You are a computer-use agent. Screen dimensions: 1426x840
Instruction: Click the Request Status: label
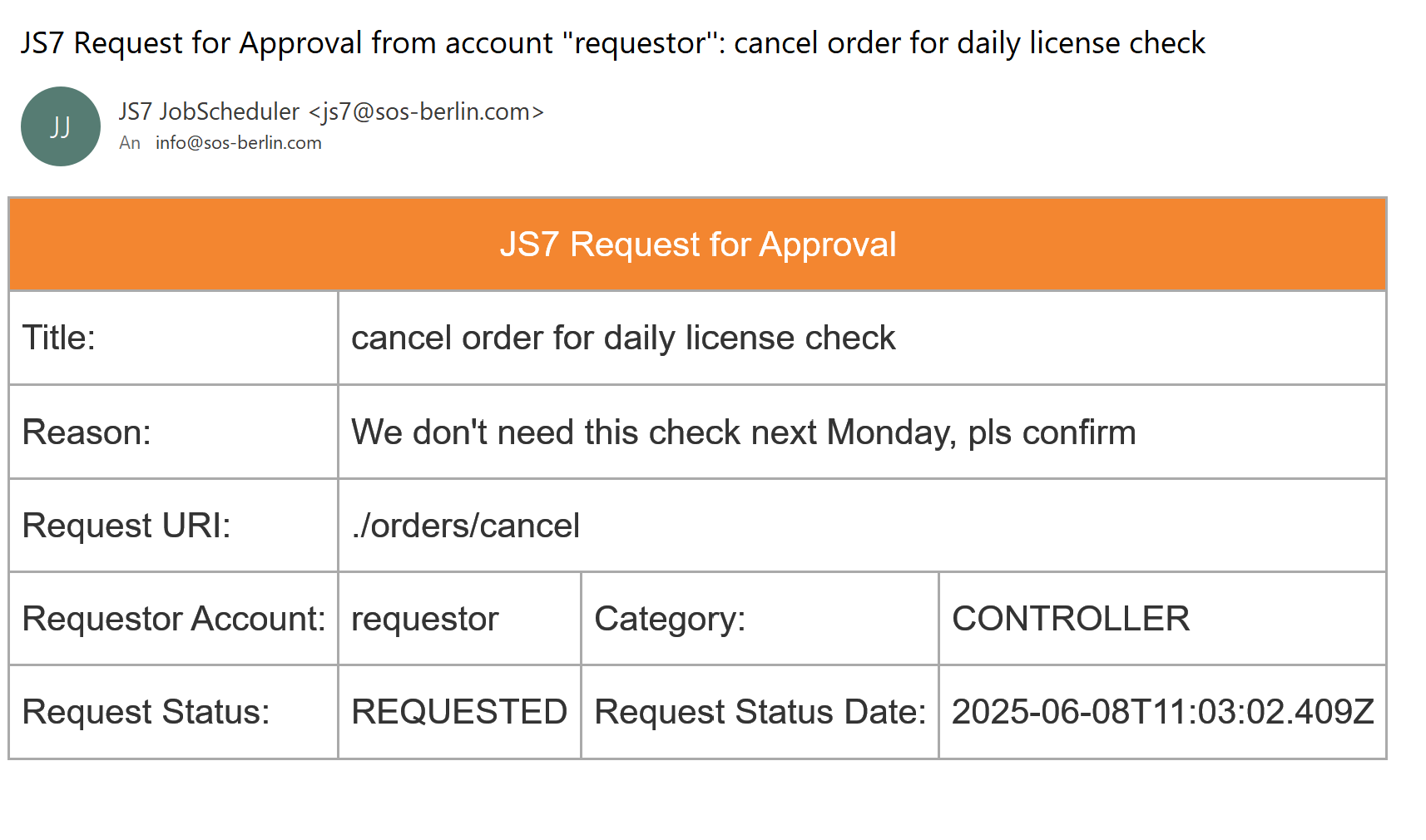146,712
